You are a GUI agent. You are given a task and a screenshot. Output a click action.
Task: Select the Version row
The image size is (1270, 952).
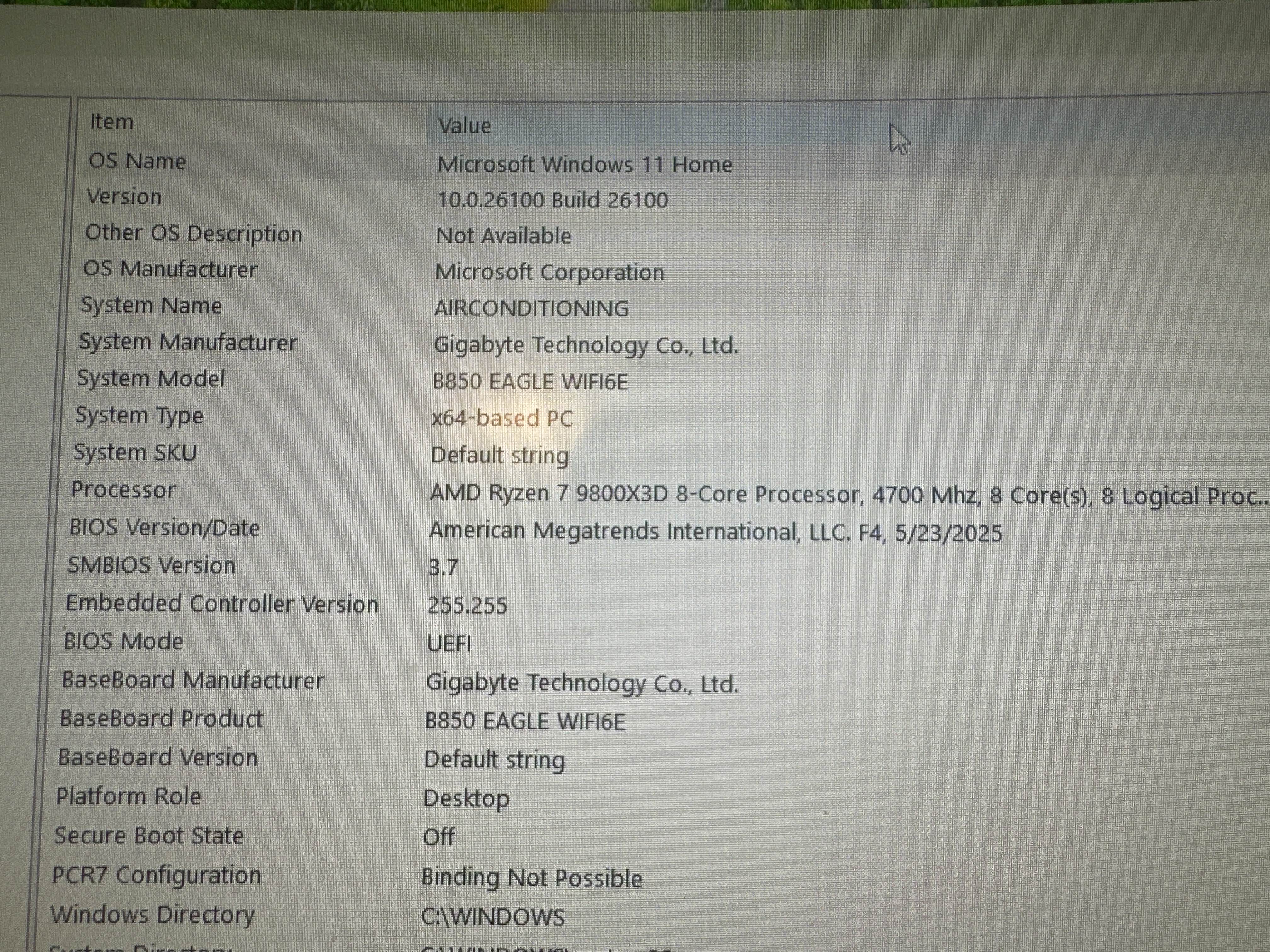click(124, 197)
